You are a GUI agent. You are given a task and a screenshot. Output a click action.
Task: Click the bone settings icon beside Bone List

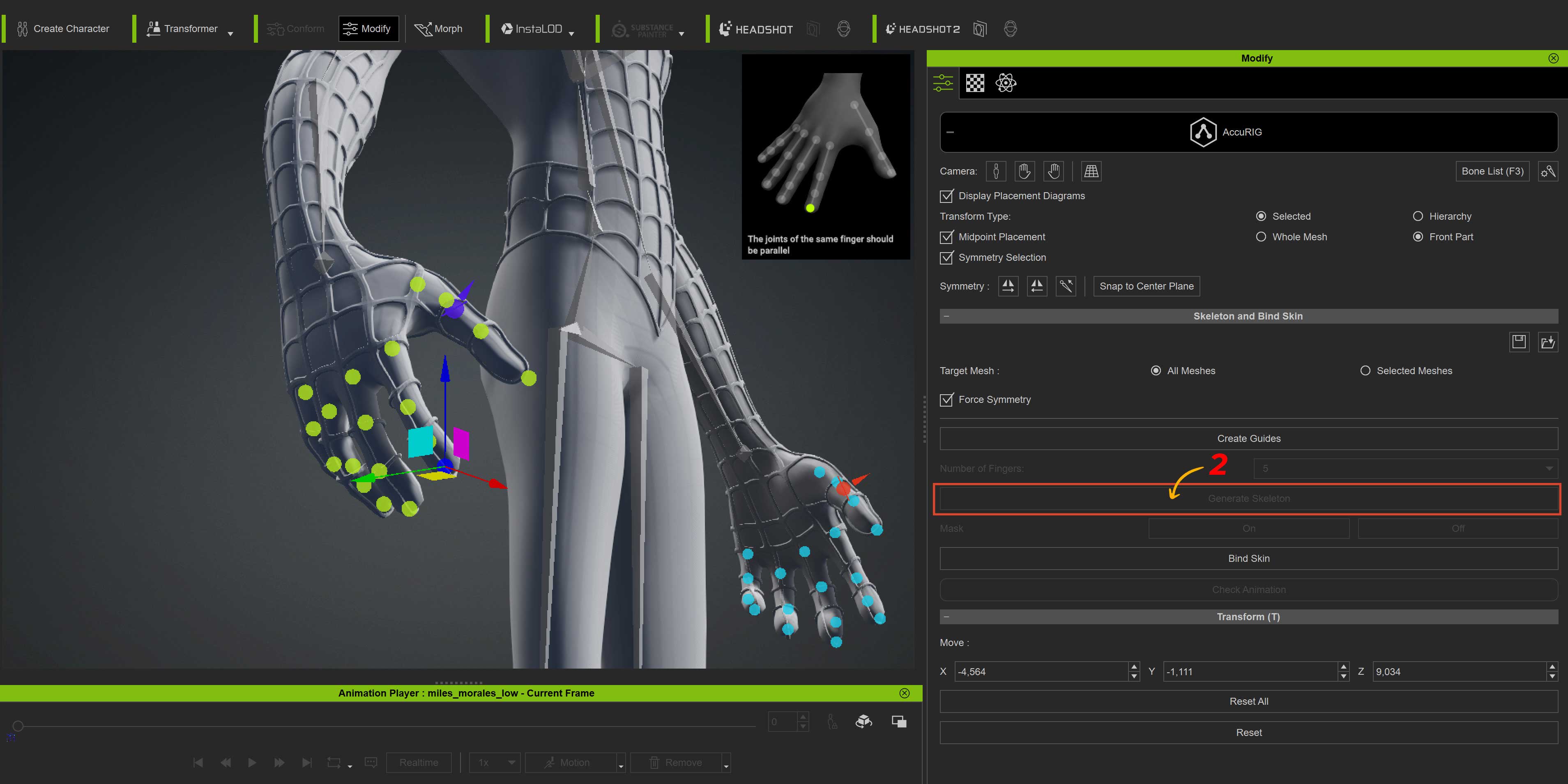tap(1548, 171)
